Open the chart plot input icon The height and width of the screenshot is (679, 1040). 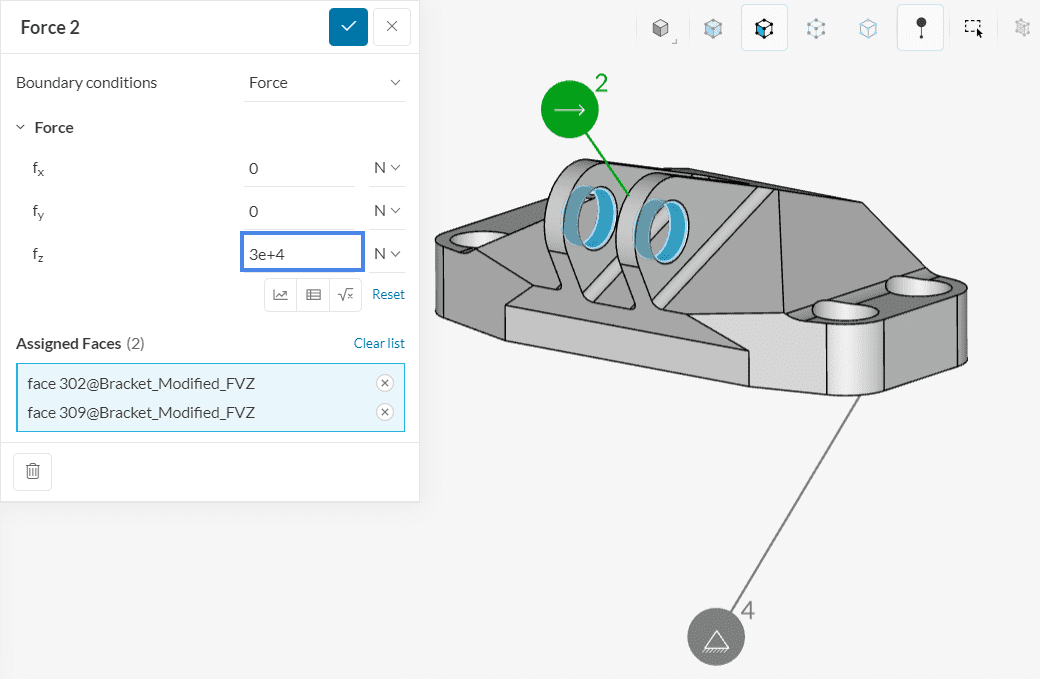pyautogui.click(x=281, y=295)
